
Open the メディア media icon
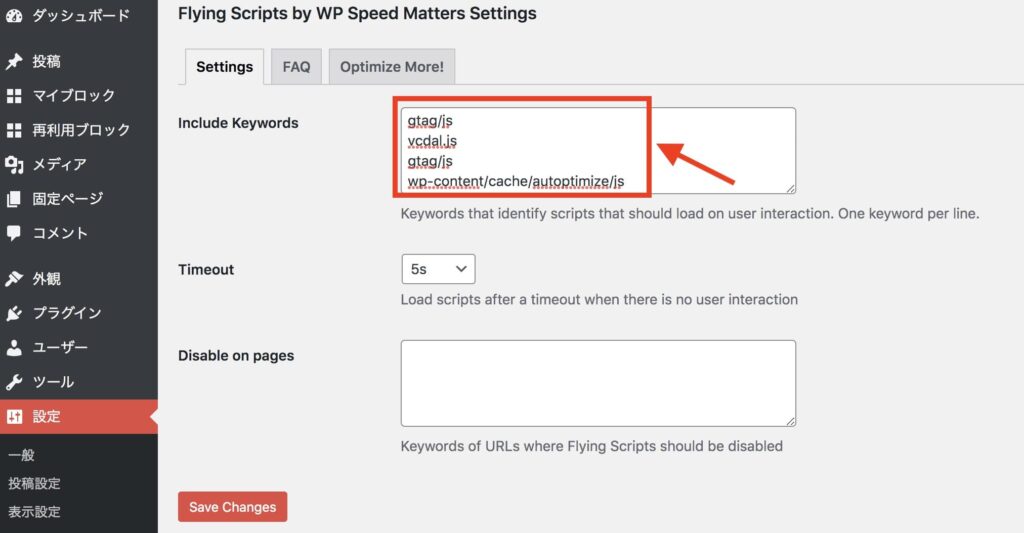(x=14, y=165)
